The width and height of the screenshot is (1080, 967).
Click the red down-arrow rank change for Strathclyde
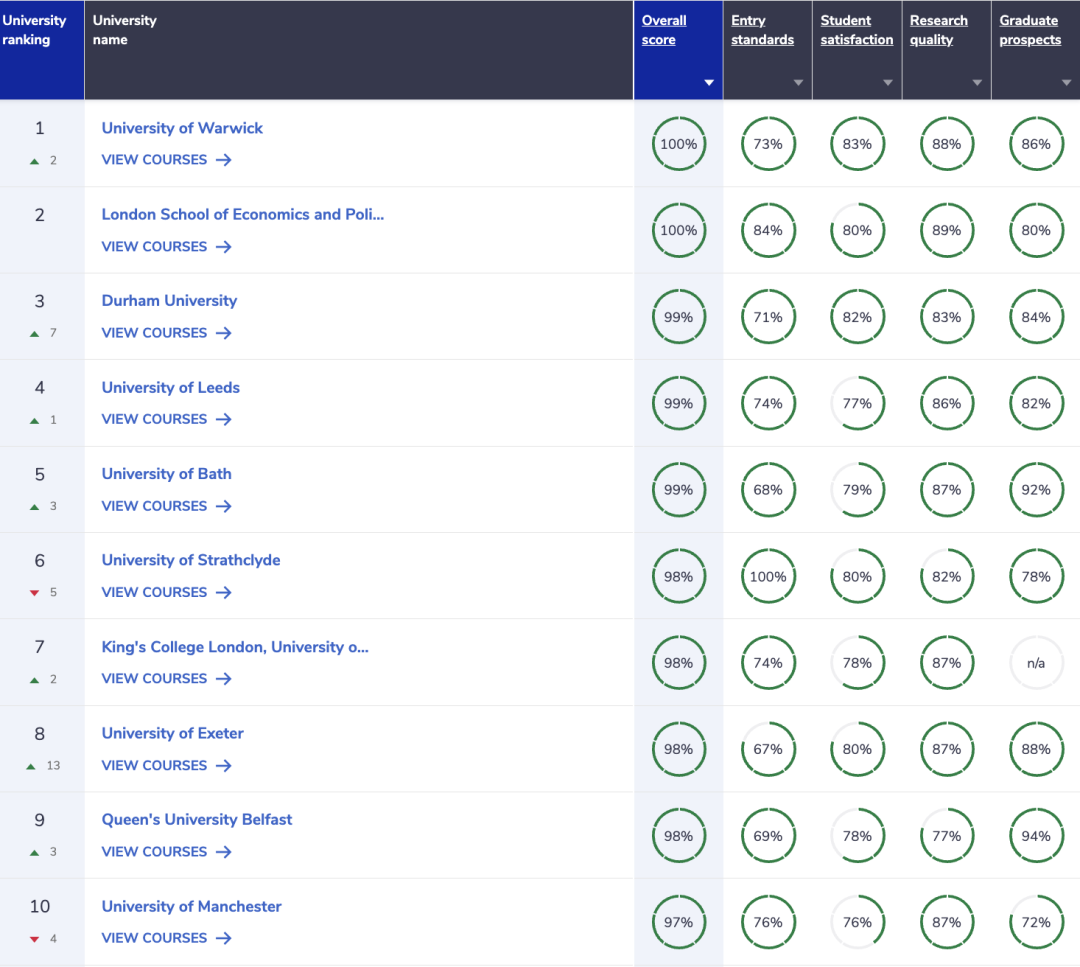pyautogui.click(x=35, y=593)
